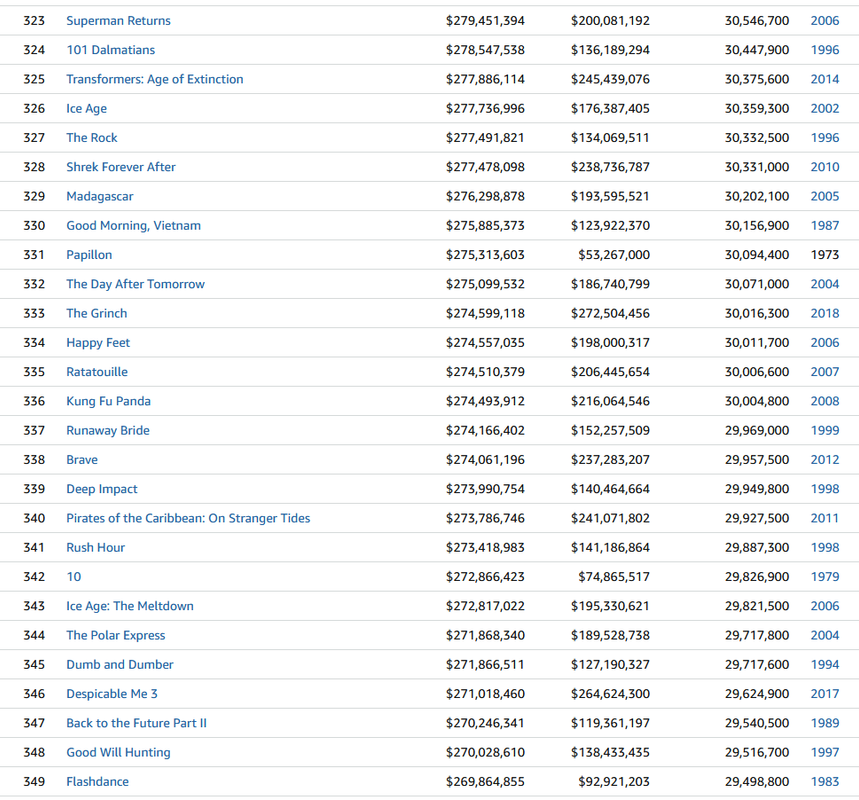859x800 pixels.
Task: Select Back to the Future Part II
Action: point(136,723)
